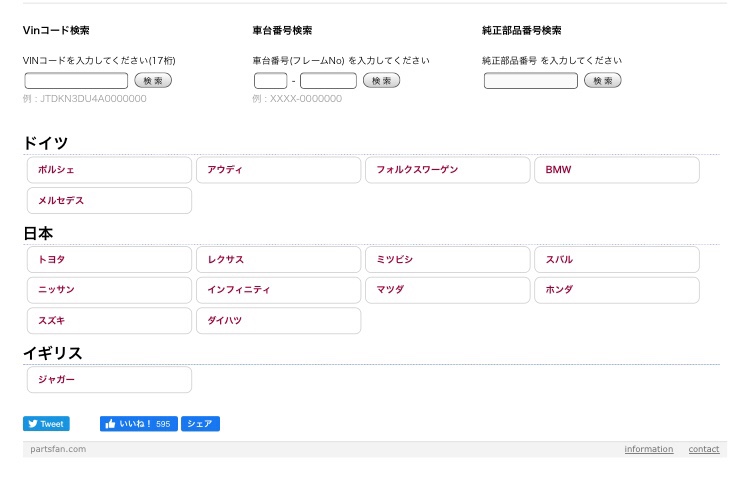The image size is (750, 484).
Task: Choose the ミツビシ brand
Action: 448,260
